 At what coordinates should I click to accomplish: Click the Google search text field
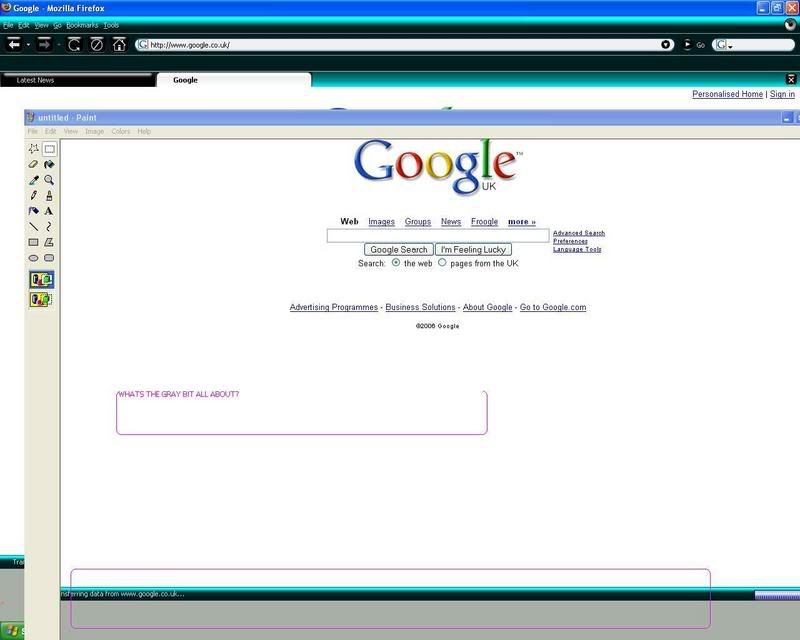438,235
